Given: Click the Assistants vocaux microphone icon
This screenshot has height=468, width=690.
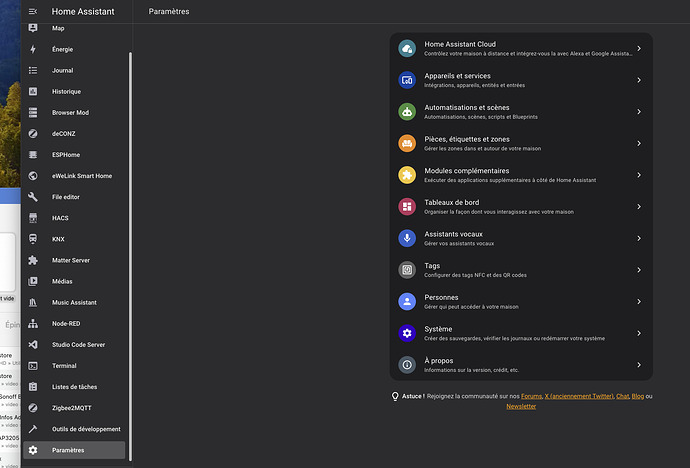Looking at the screenshot, I should point(407,238).
